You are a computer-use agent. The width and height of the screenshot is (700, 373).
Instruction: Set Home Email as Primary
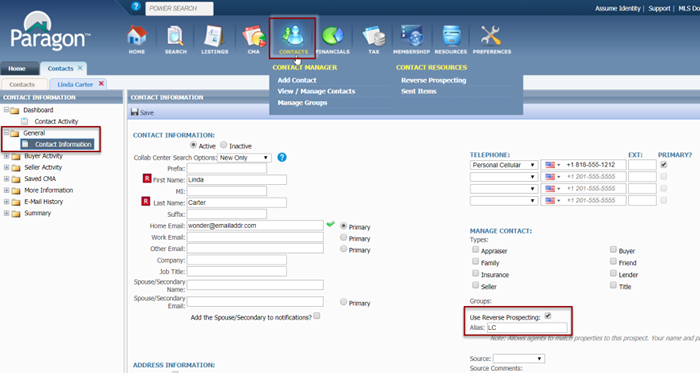tap(343, 226)
